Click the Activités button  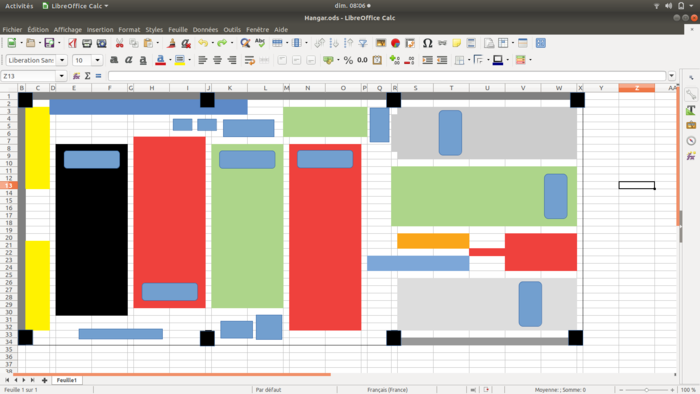pyautogui.click(x=19, y=6)
